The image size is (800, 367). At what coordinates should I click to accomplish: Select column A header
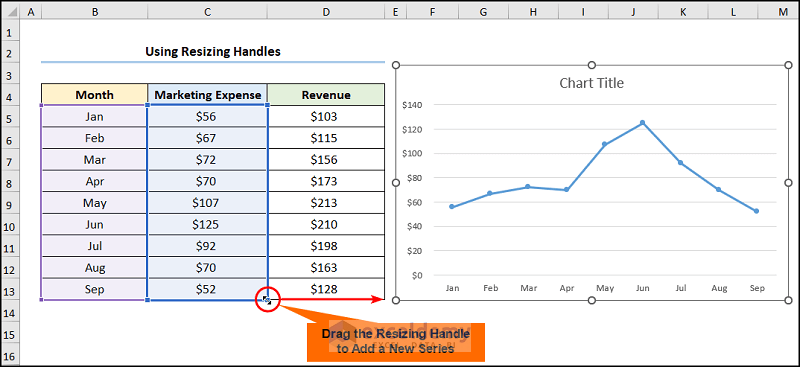point(31,12)
